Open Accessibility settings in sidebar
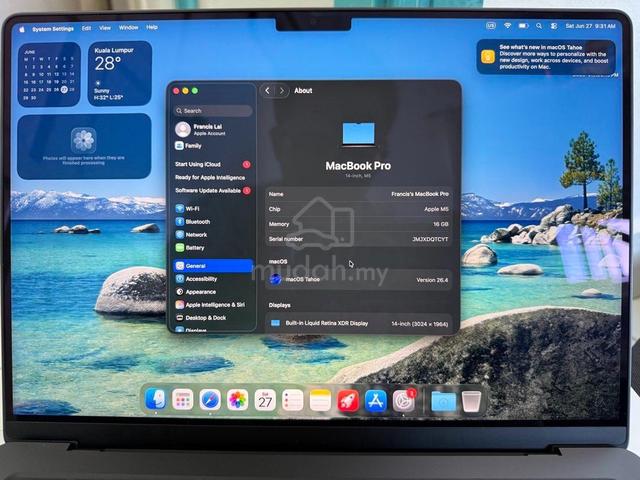This screenshot has width=640, height=480. coord(213,279)
